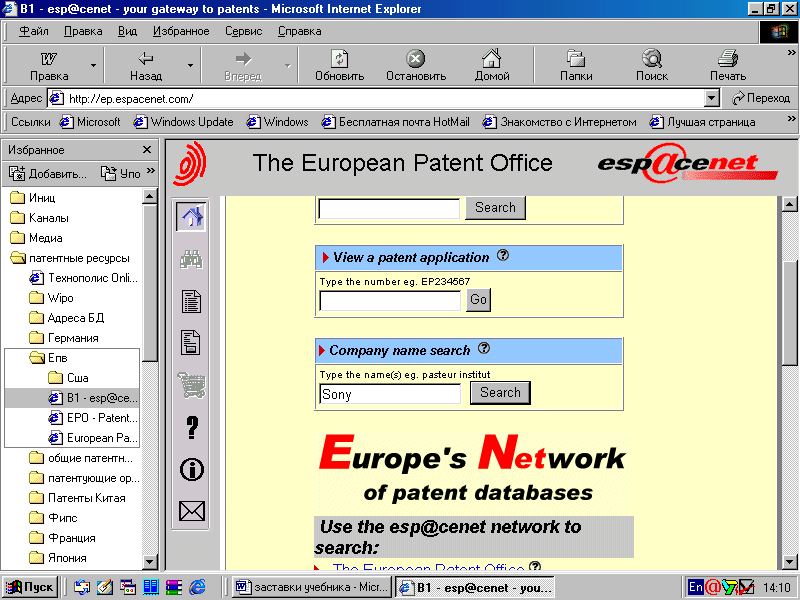Click Internet Explorer quick launch icon
This screenshot has height=600, width=800.
(197, 587)
